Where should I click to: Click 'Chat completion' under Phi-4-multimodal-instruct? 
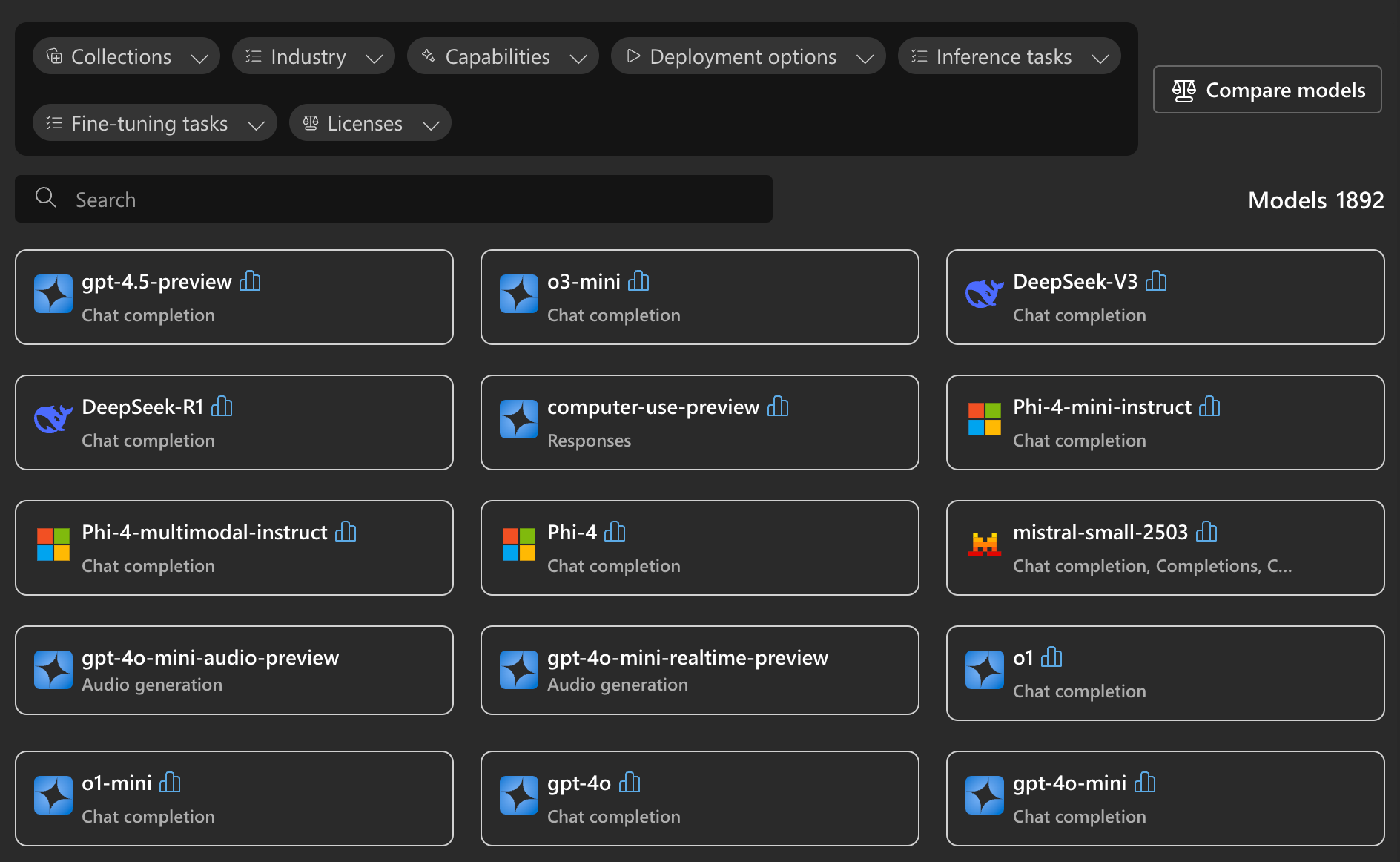[148, 566]
